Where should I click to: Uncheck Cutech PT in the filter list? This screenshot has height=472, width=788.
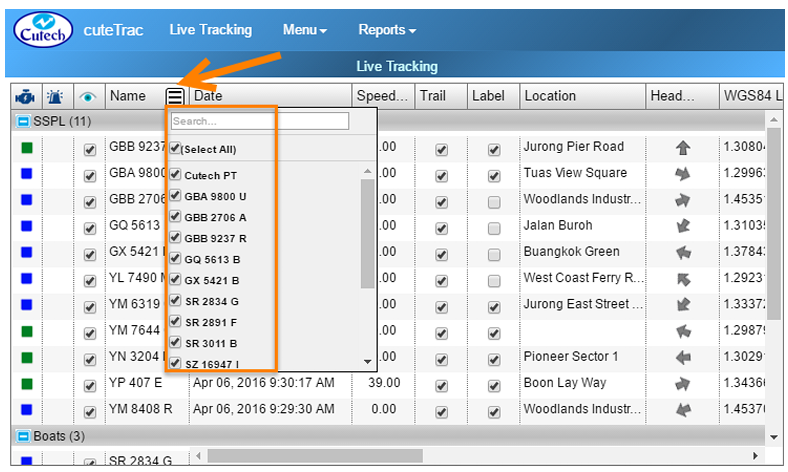click(176, 175)
